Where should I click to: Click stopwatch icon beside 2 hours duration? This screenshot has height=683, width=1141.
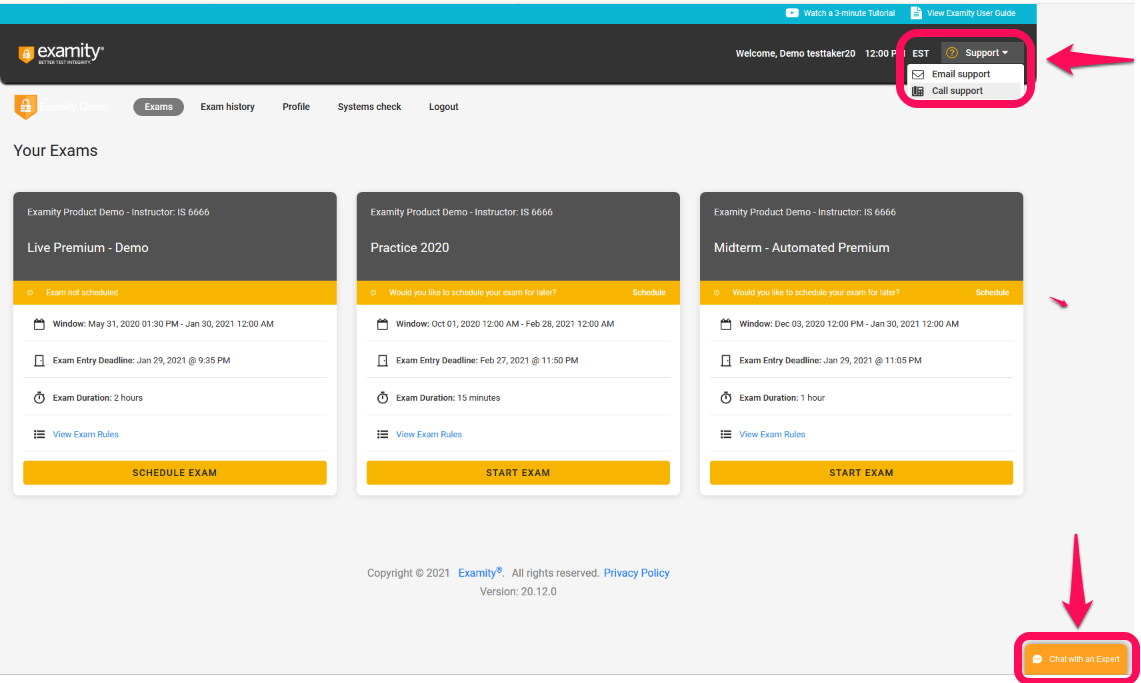(39, 397)
